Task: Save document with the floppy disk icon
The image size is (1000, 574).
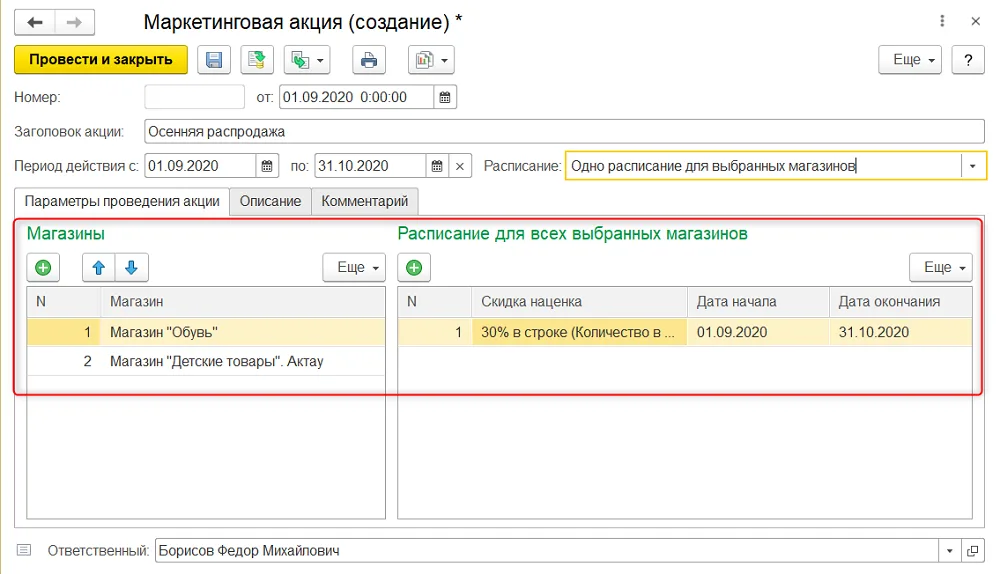Action: (x=214, y=60)
